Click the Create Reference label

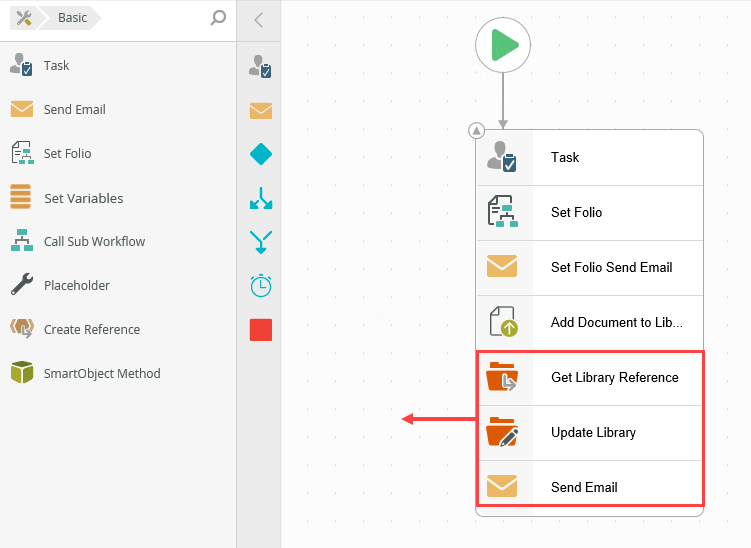(x=92, y=330)
